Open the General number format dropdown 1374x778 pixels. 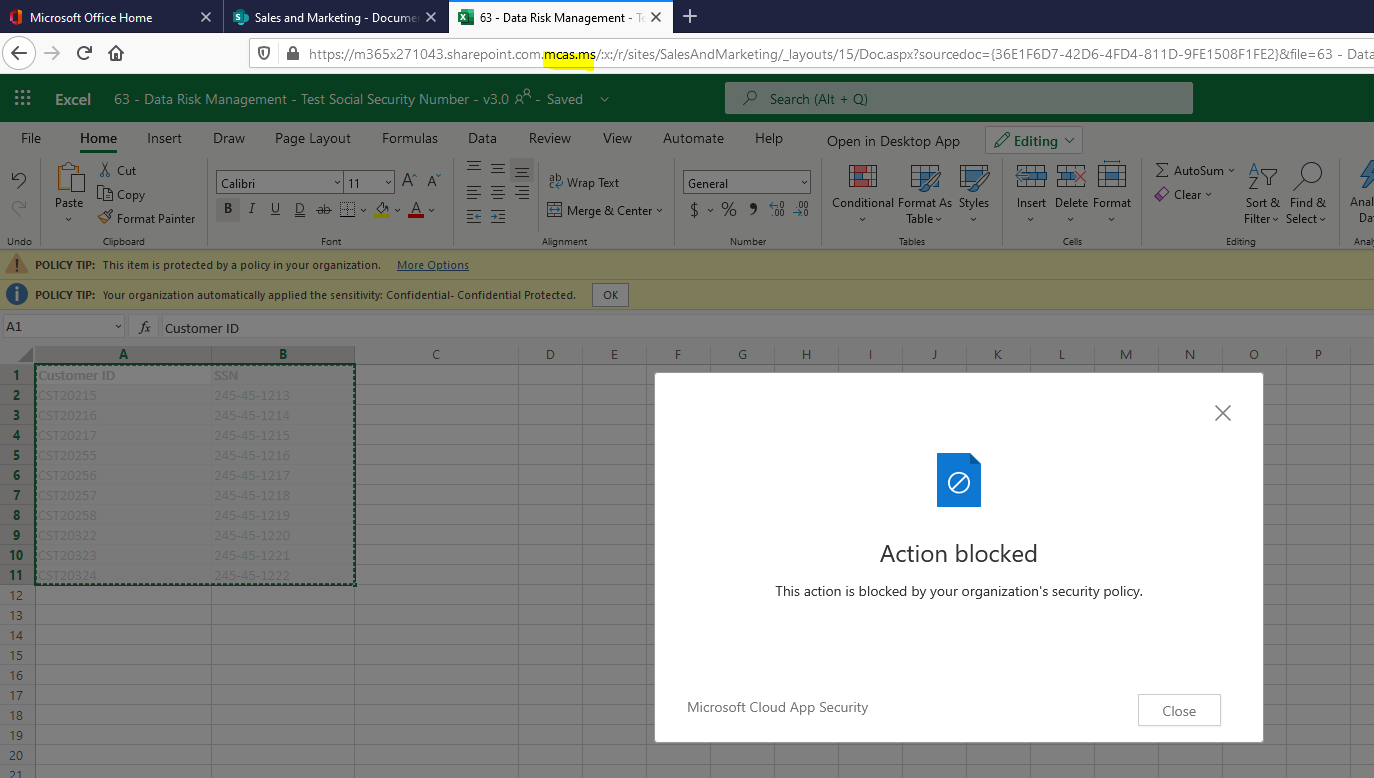805,183
